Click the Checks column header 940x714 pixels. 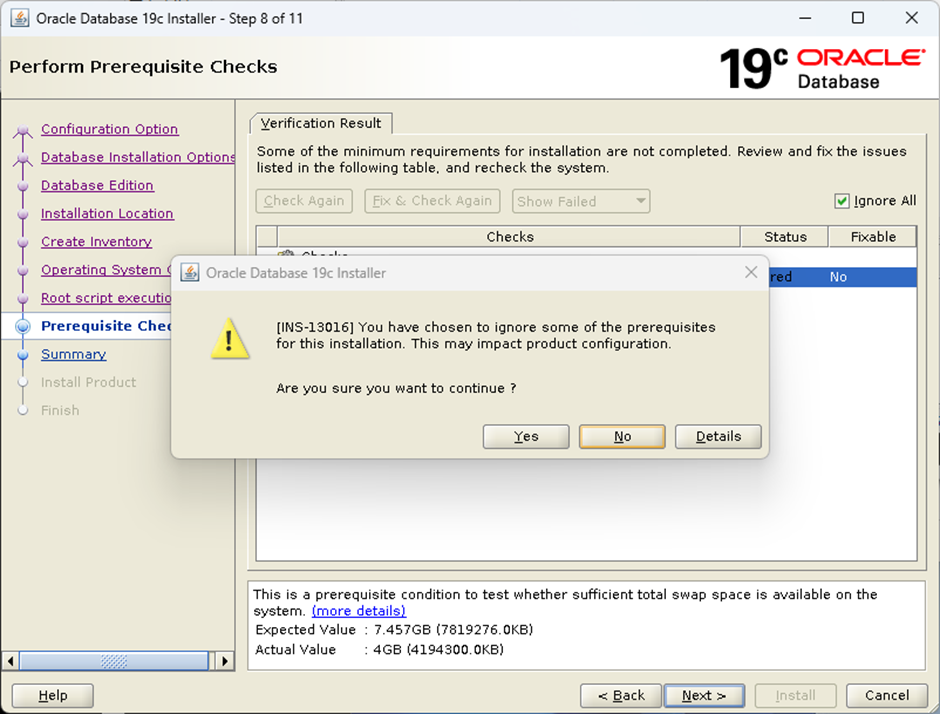point(509,237)
